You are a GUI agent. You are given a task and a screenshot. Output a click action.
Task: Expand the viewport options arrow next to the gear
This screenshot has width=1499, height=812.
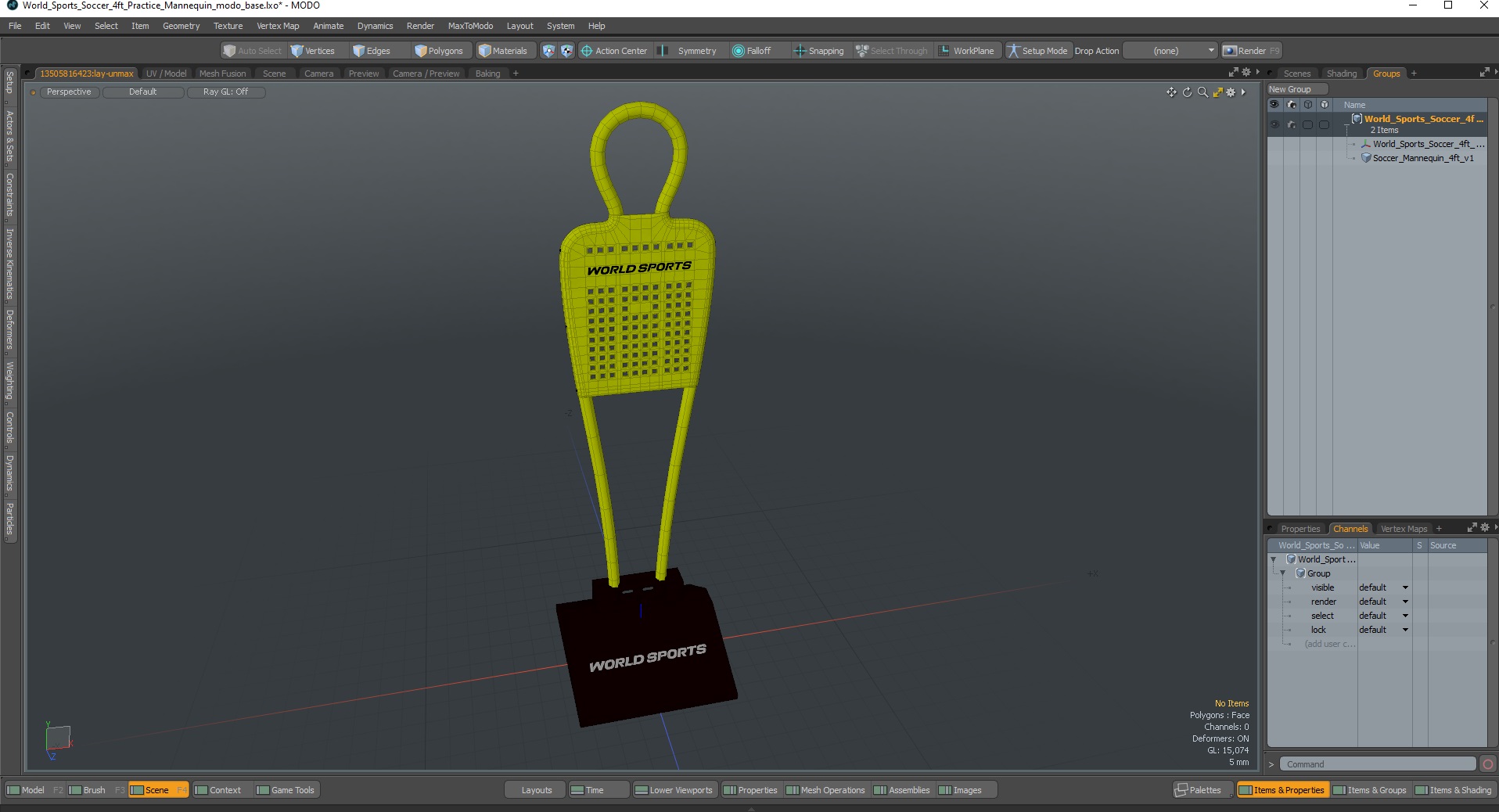[1243, 92]
